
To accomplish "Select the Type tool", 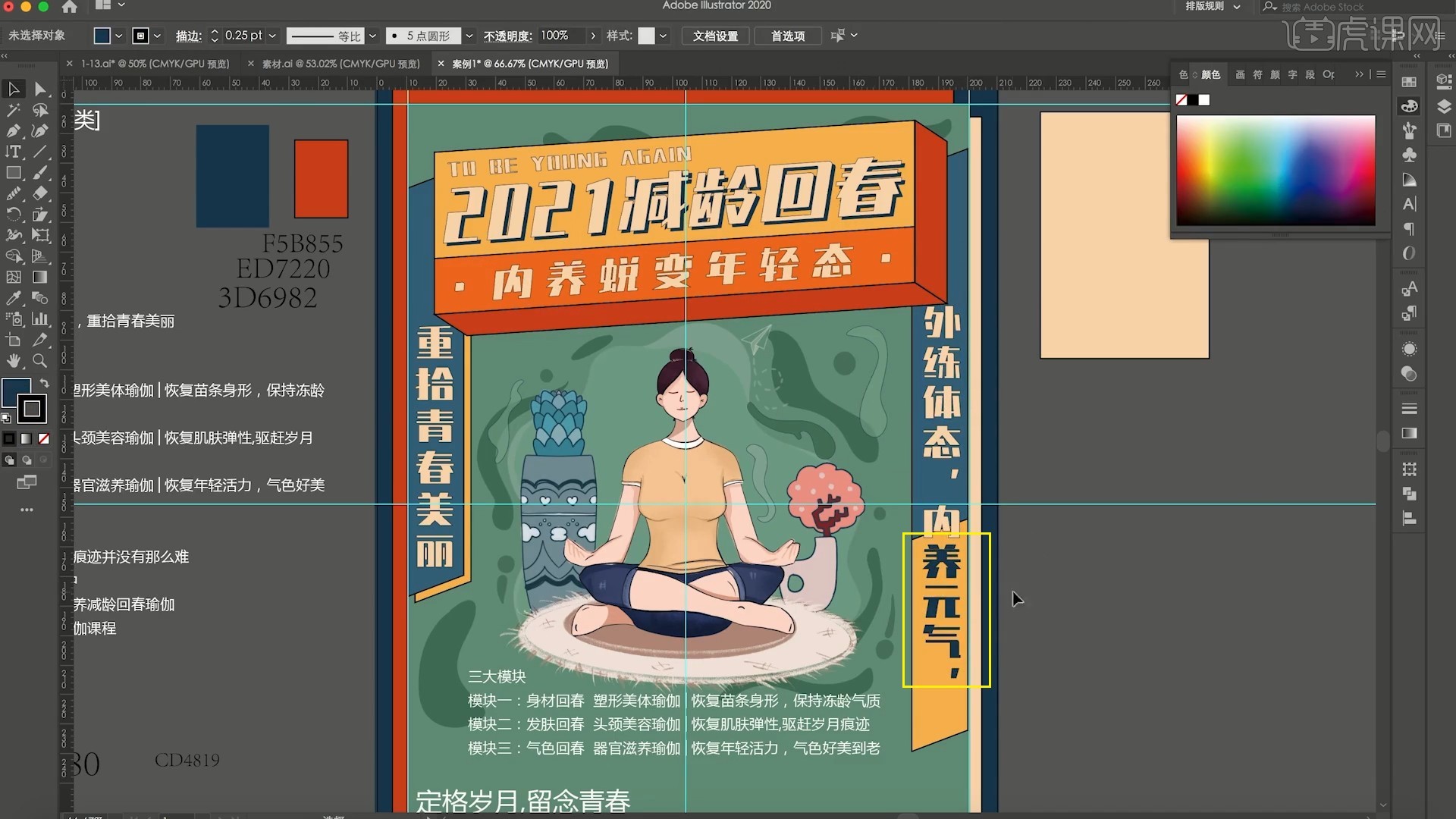I will pyautogui.click(x=14, y=152).
